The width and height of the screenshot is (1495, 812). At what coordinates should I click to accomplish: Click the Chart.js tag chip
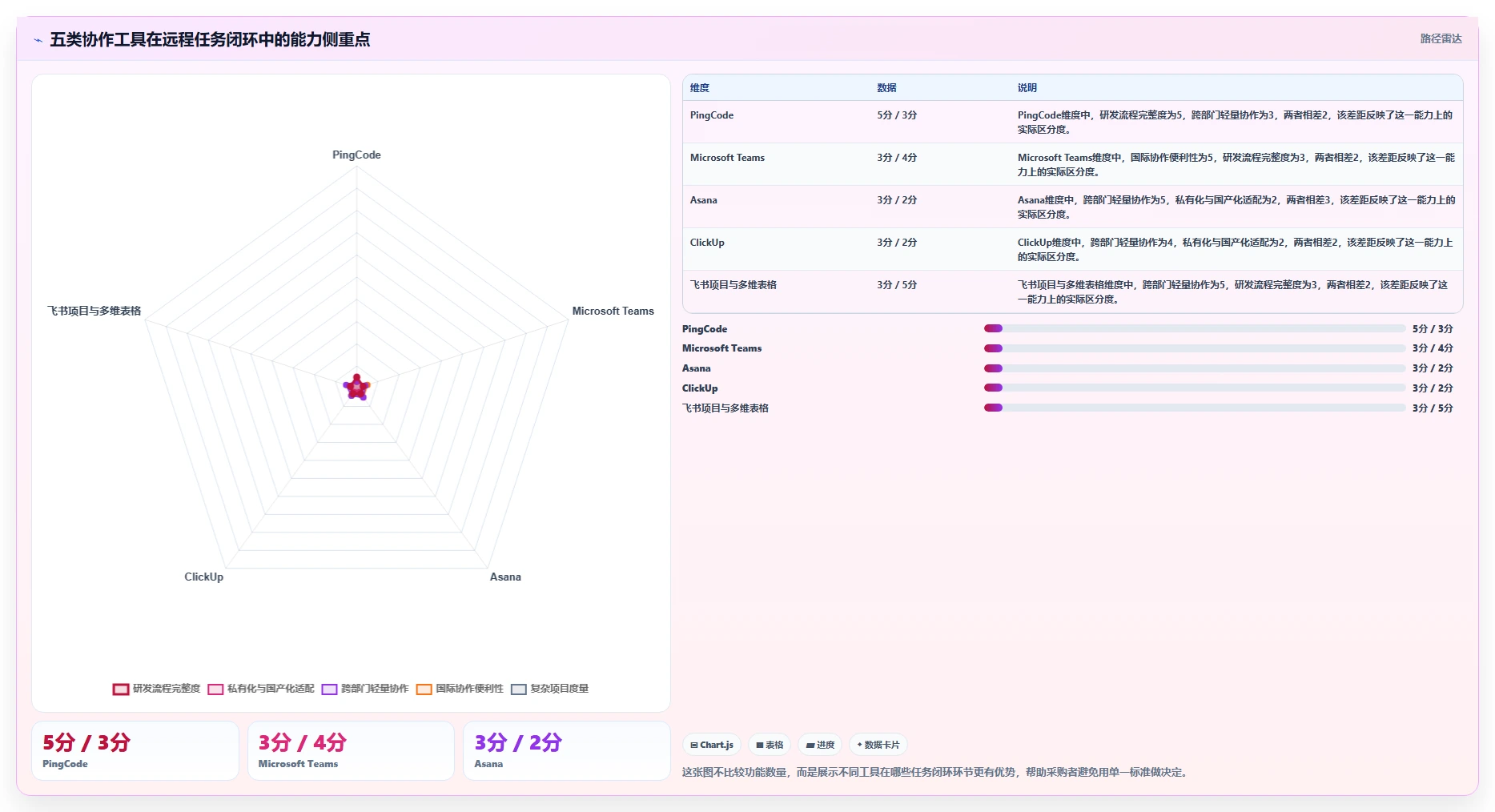click(x=712, y=745)
